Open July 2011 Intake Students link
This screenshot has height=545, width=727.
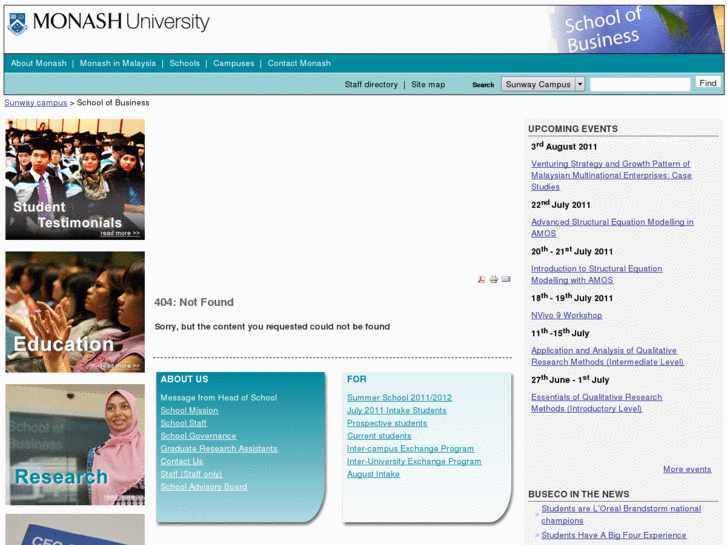coord(396,410)
